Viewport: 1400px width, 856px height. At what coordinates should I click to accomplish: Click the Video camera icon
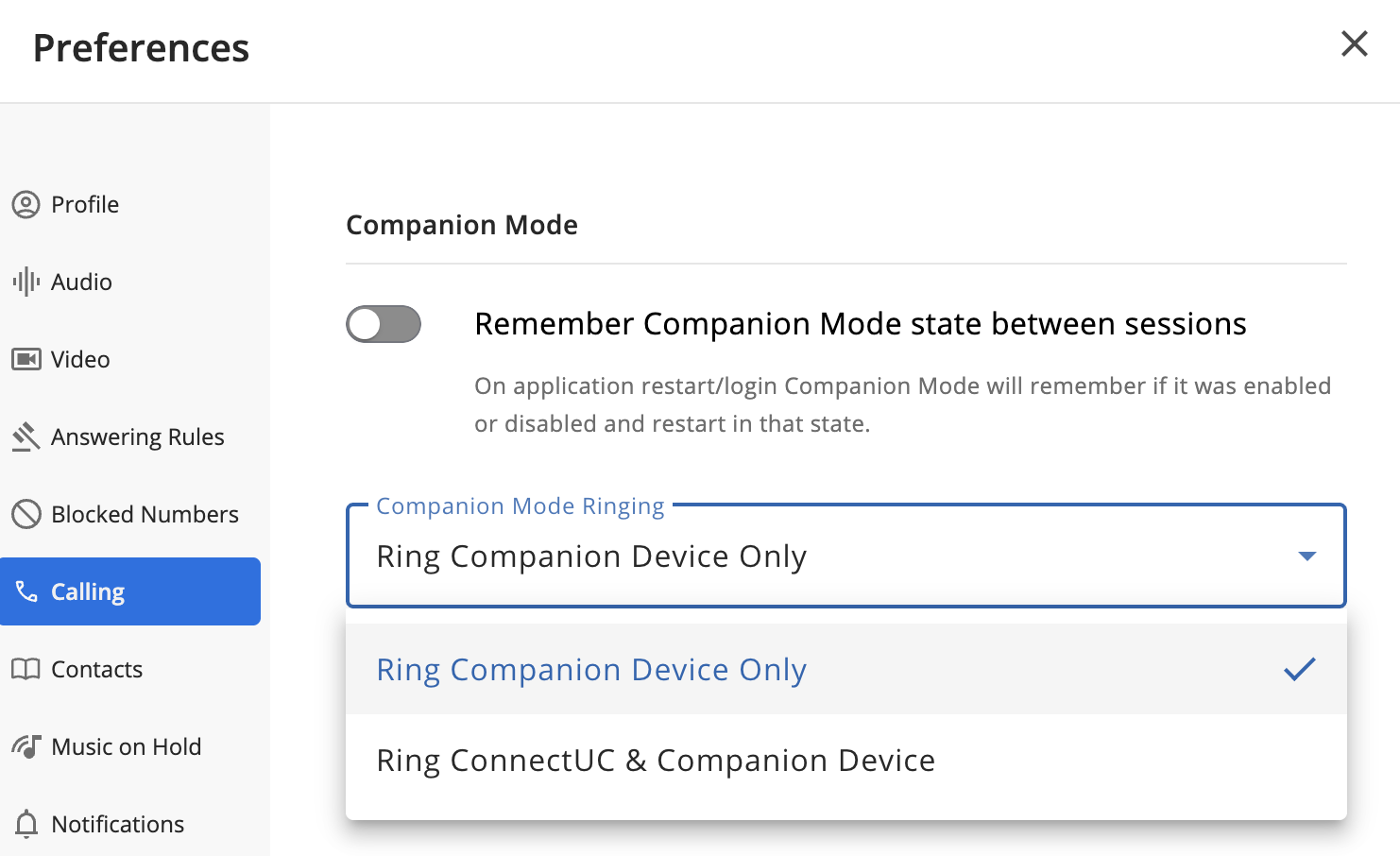(26, 359)
